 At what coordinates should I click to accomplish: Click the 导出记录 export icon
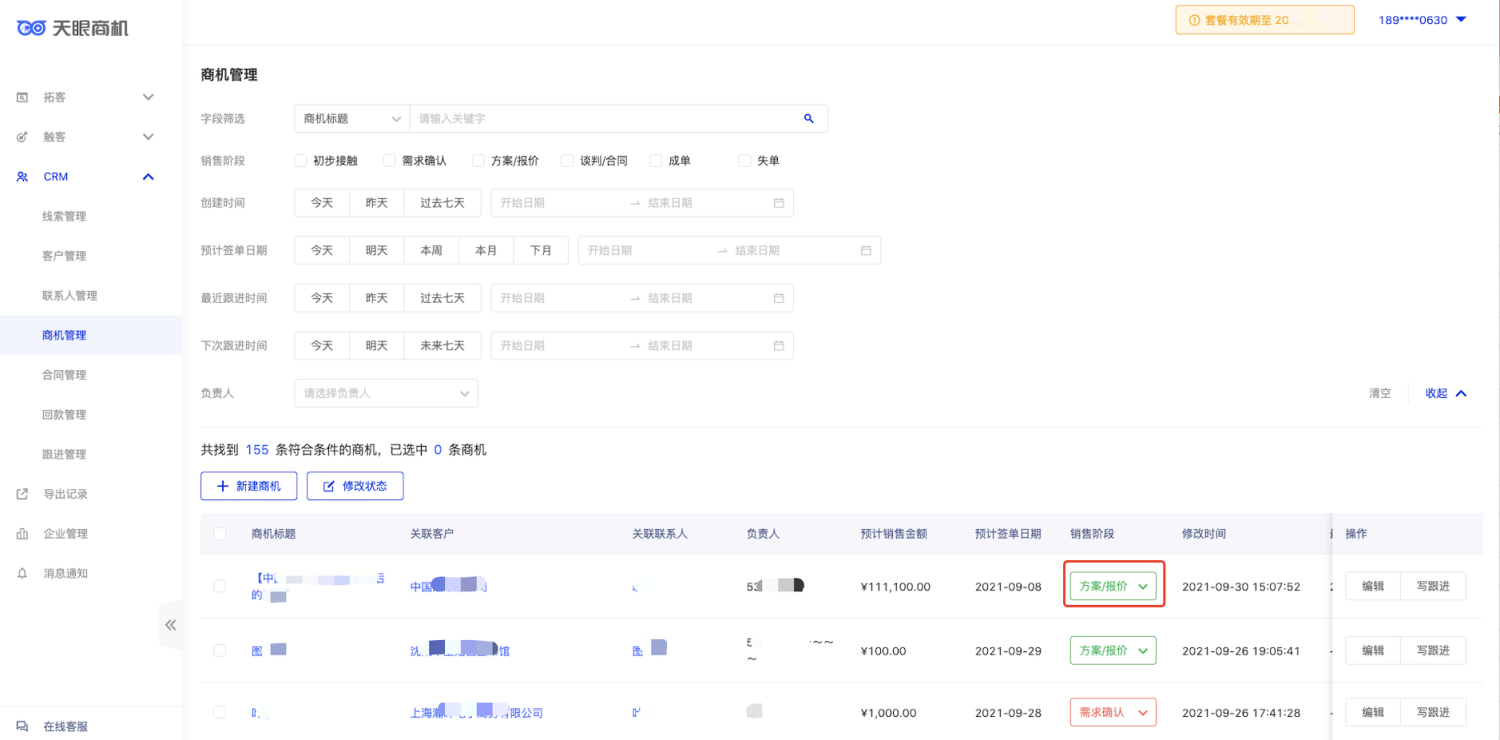pyautogui.click(x=22, y=494)
